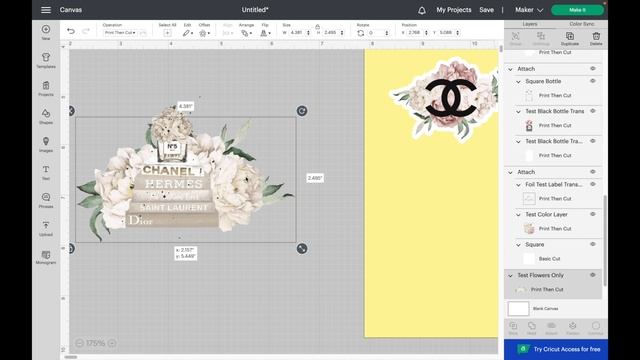This screenshot has width=640, height=360.
Task: Hide the second Attach group
Action: coord(593,172)
